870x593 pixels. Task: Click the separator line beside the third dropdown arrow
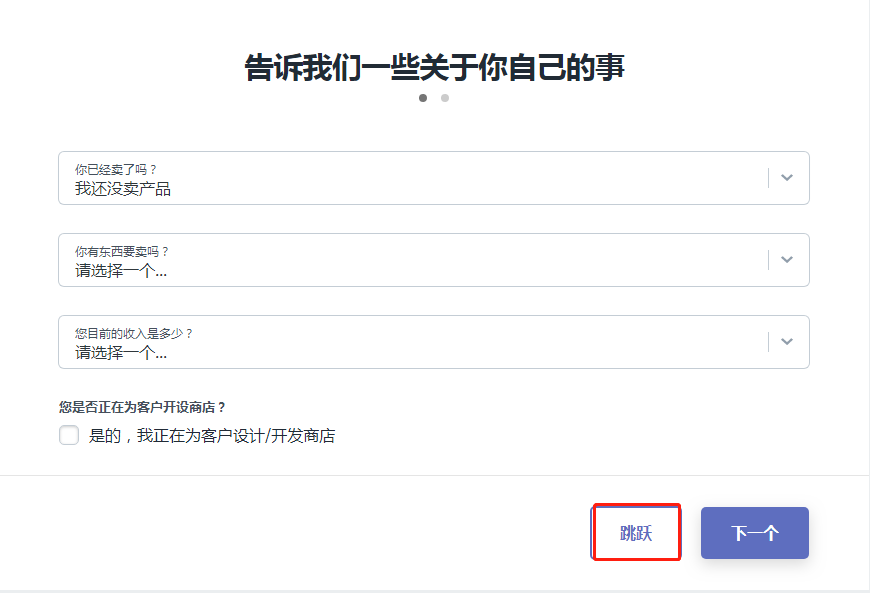769,342
